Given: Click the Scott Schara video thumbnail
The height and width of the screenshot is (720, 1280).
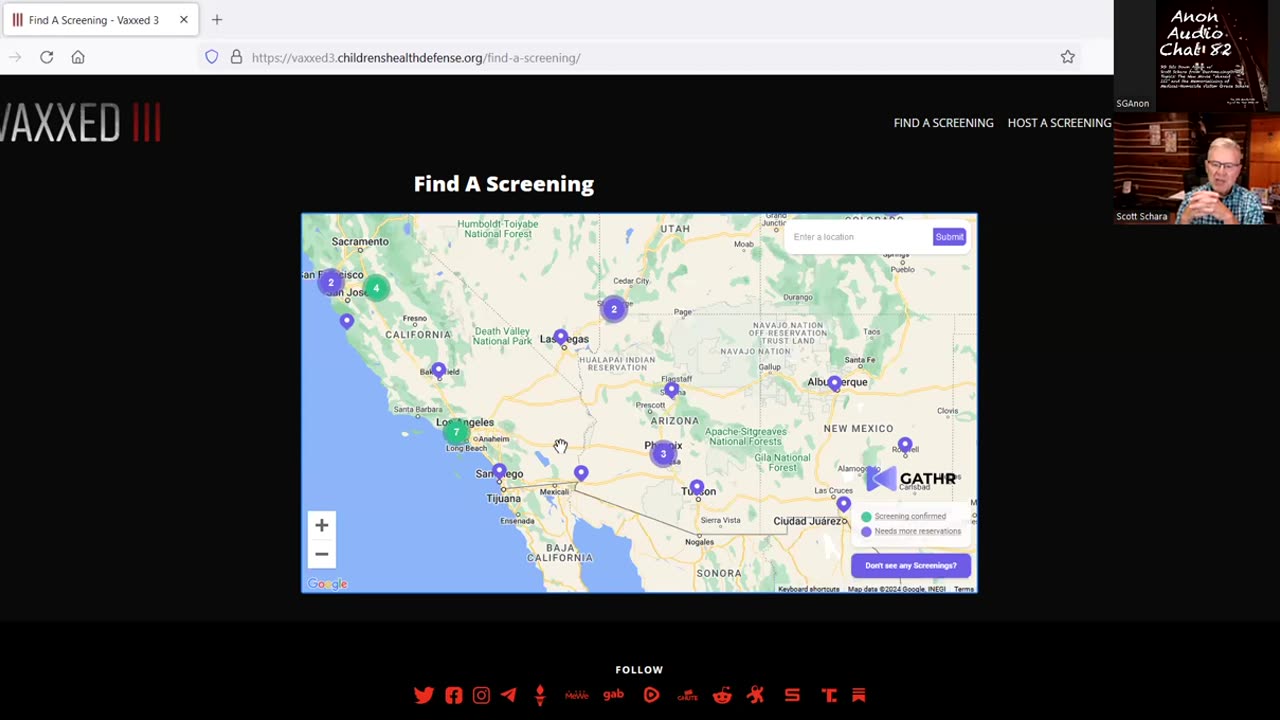Looking at the screenshot, I should tap(1197, 168).
